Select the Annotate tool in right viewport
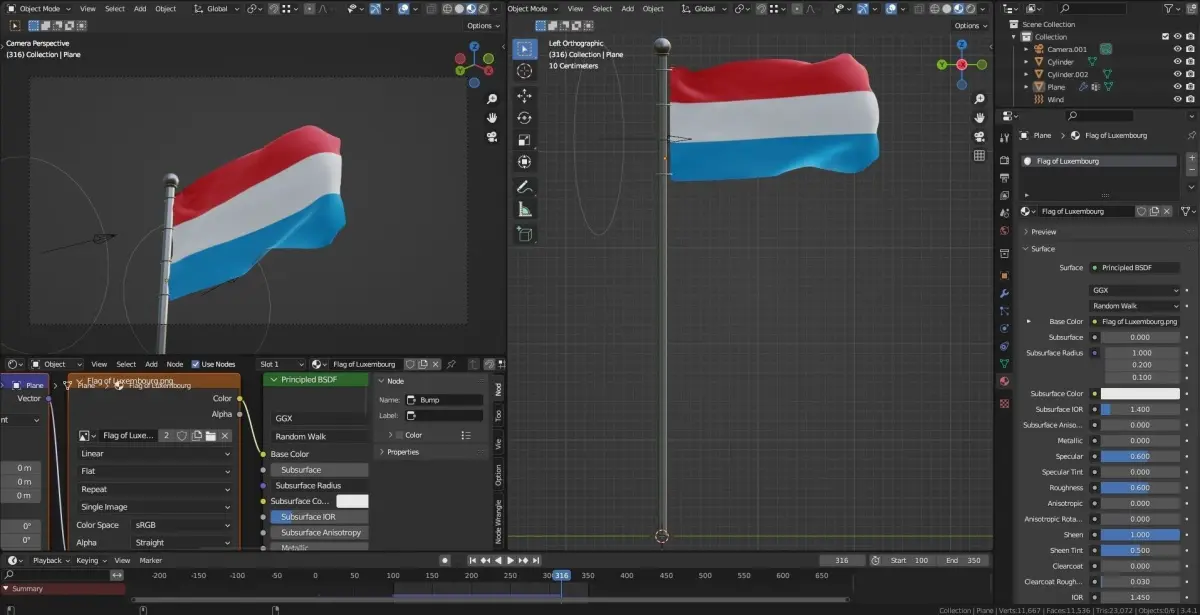Screen dimensions: 1200x615 (x=525, y=187)
